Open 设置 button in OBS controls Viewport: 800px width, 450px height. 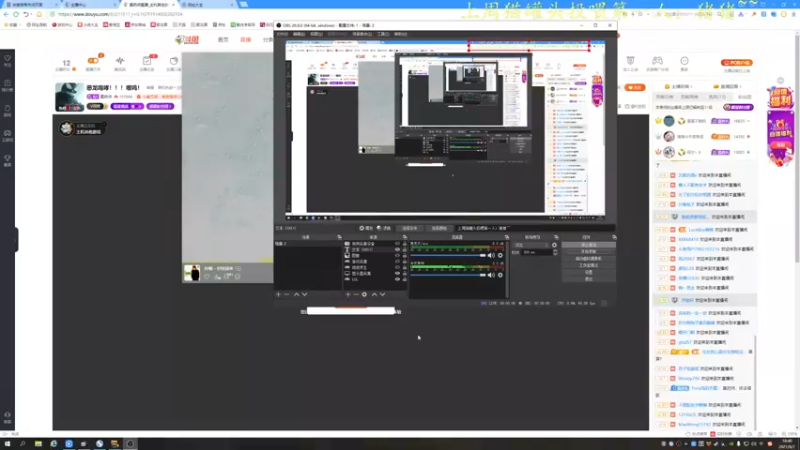pyautogui.click(x=588, y=272)
